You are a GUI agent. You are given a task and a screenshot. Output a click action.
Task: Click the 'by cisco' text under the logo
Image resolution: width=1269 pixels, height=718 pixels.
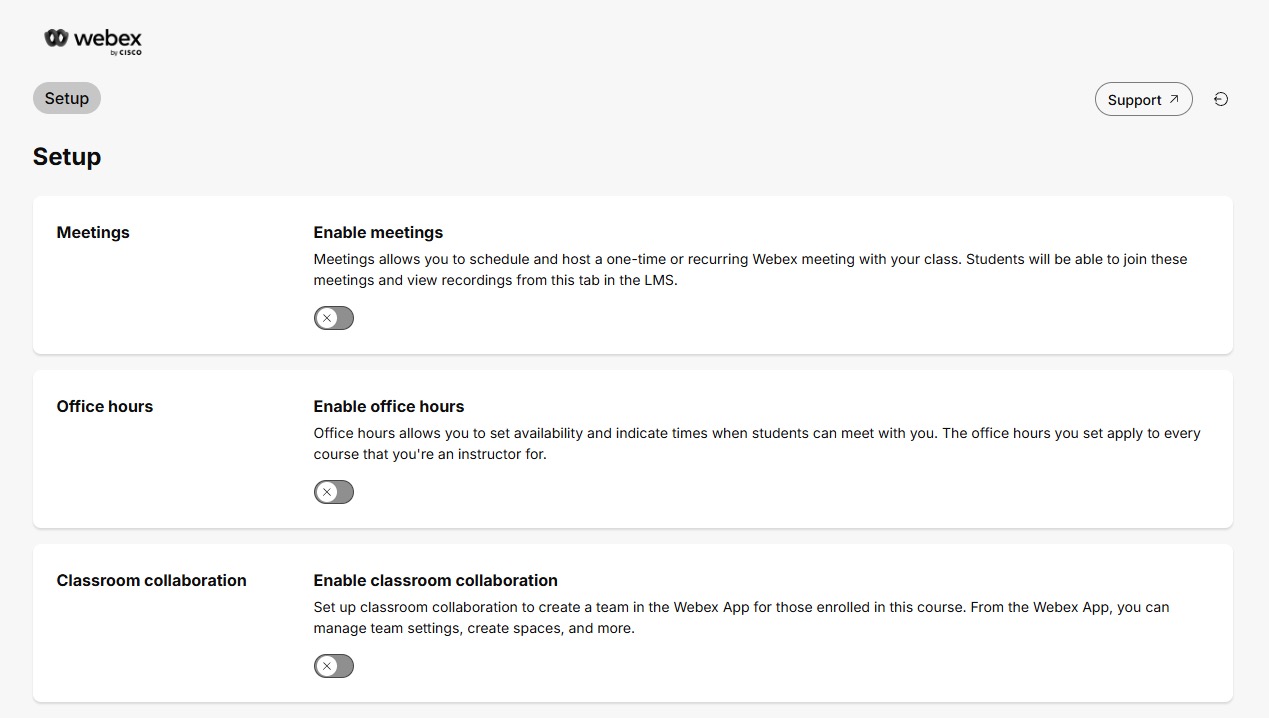pos(124,51)
